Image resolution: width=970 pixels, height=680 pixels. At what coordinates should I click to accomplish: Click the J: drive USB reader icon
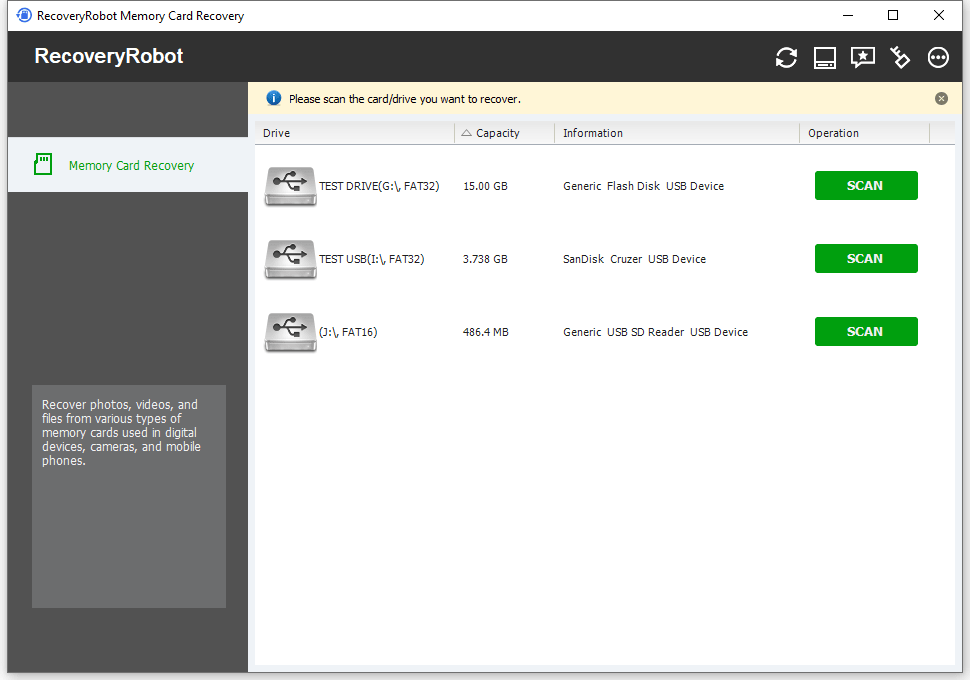coord(290,331)
